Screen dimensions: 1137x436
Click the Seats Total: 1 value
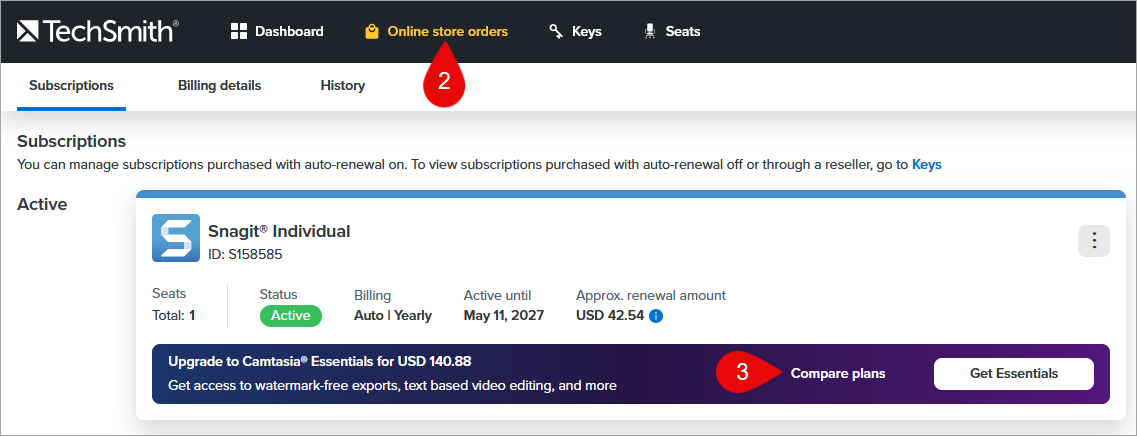(x=174, y=316)
